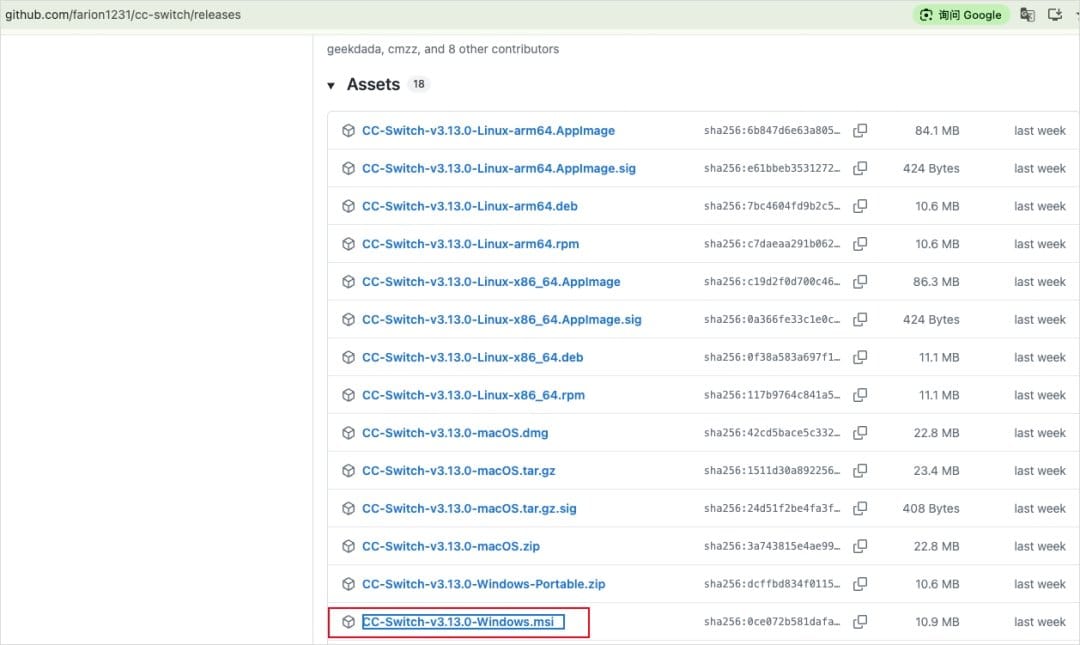Click the github.com URL in address bar
Viewport: 1080px width, 645px height.
click(123, 14)
